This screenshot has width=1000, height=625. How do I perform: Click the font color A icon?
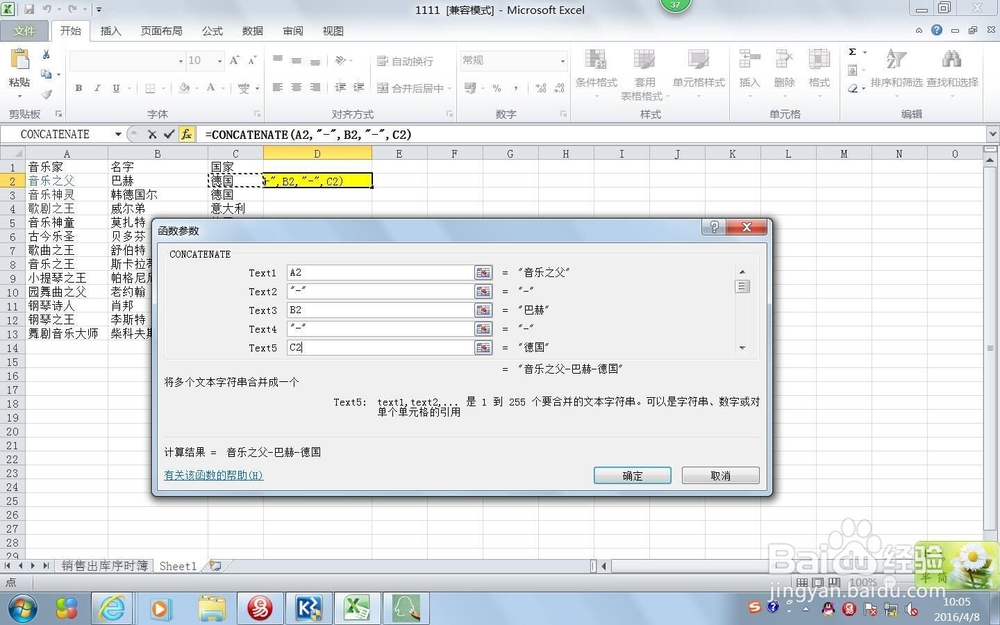pyautogui.click(x=210, y=88)
